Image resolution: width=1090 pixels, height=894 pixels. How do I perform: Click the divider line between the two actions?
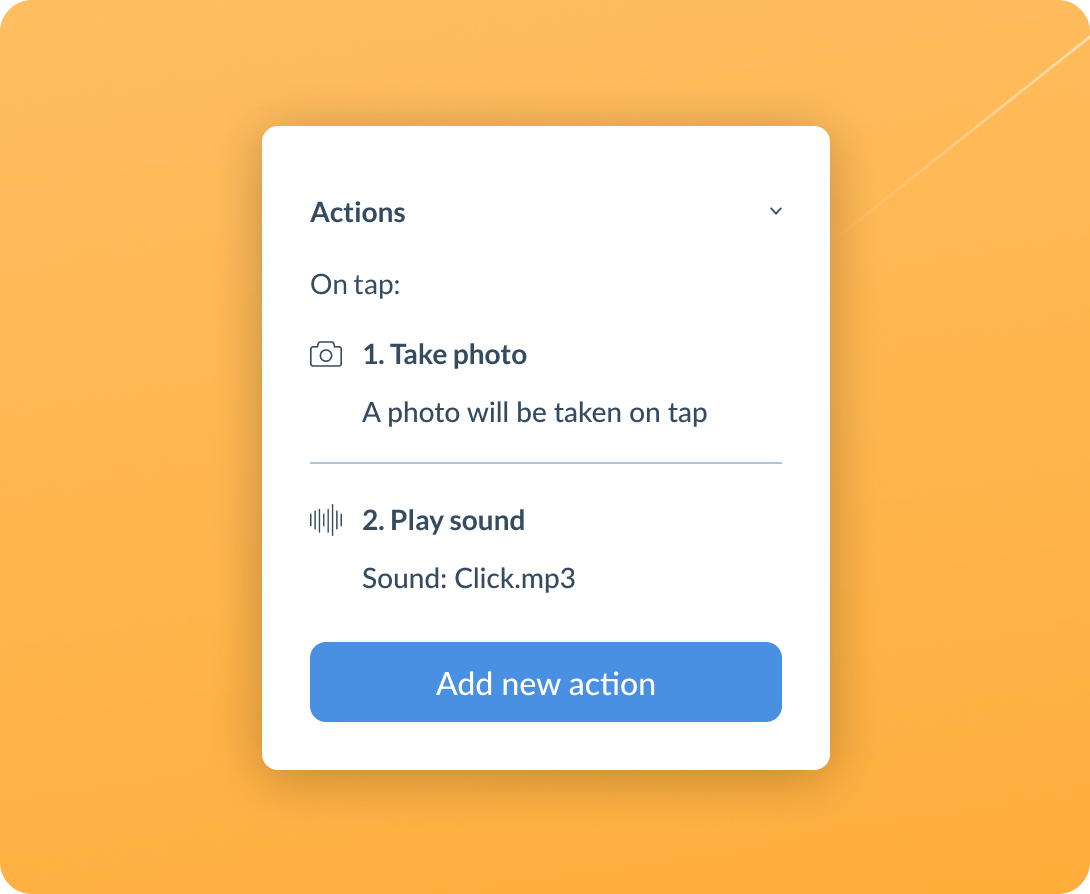[x=546, y=462]
